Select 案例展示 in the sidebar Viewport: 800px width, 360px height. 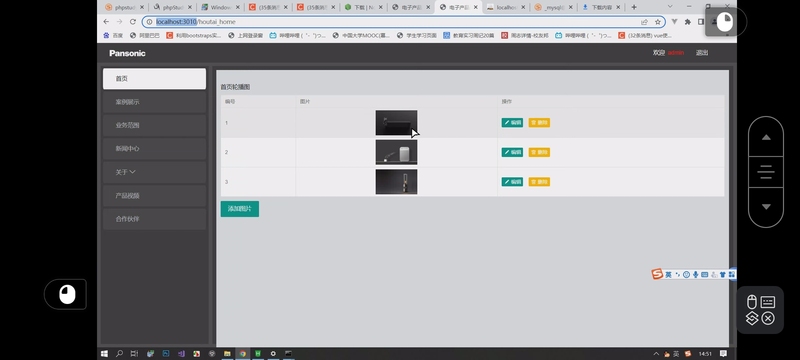click(x=154, y=102)
